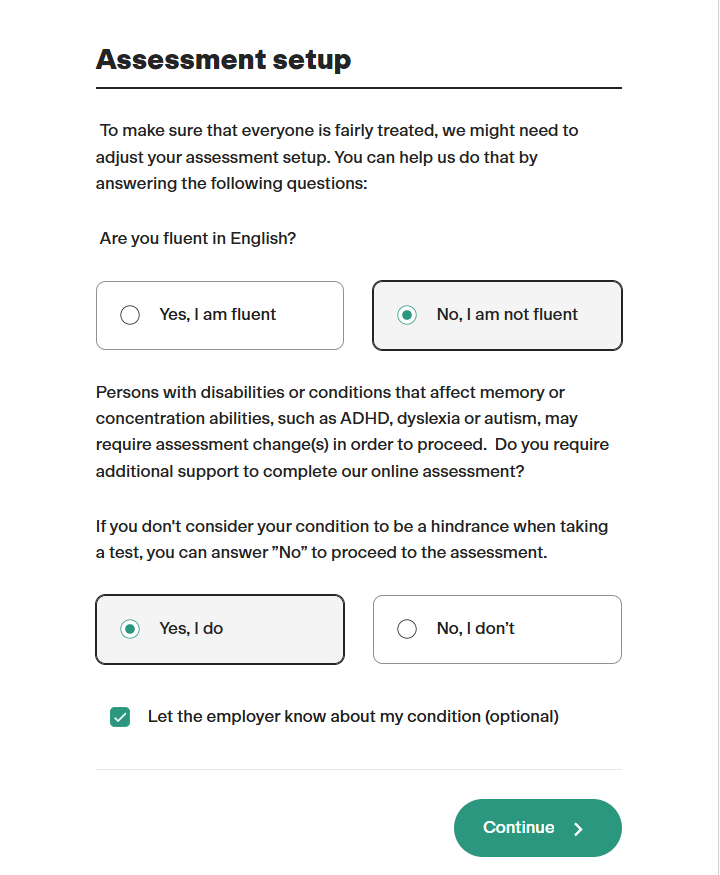Click the "Are you fluent in English?" question
720x875 pixels.
(198, 239)
